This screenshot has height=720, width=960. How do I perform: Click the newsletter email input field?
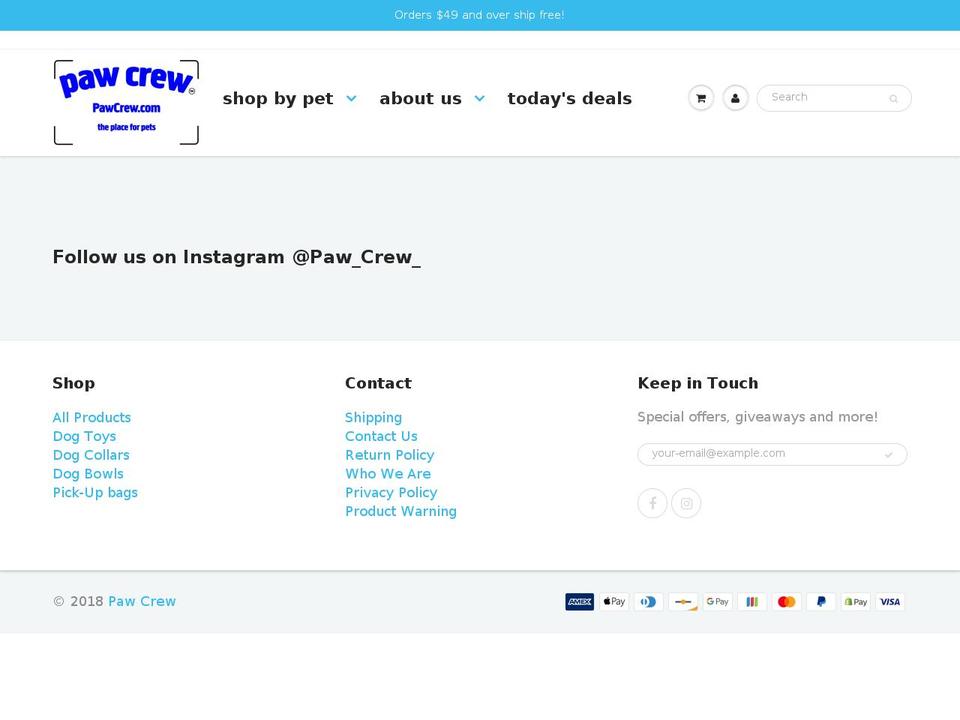772,454
